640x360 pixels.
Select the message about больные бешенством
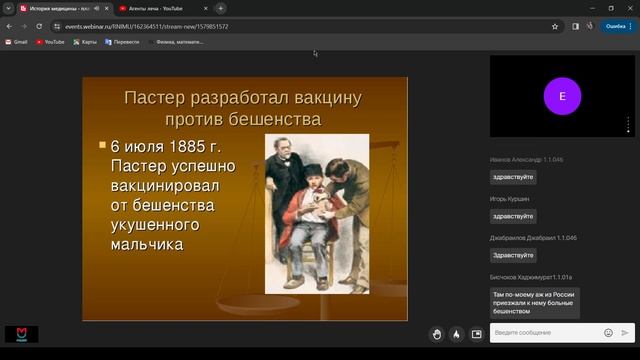(x=535, y=303)
